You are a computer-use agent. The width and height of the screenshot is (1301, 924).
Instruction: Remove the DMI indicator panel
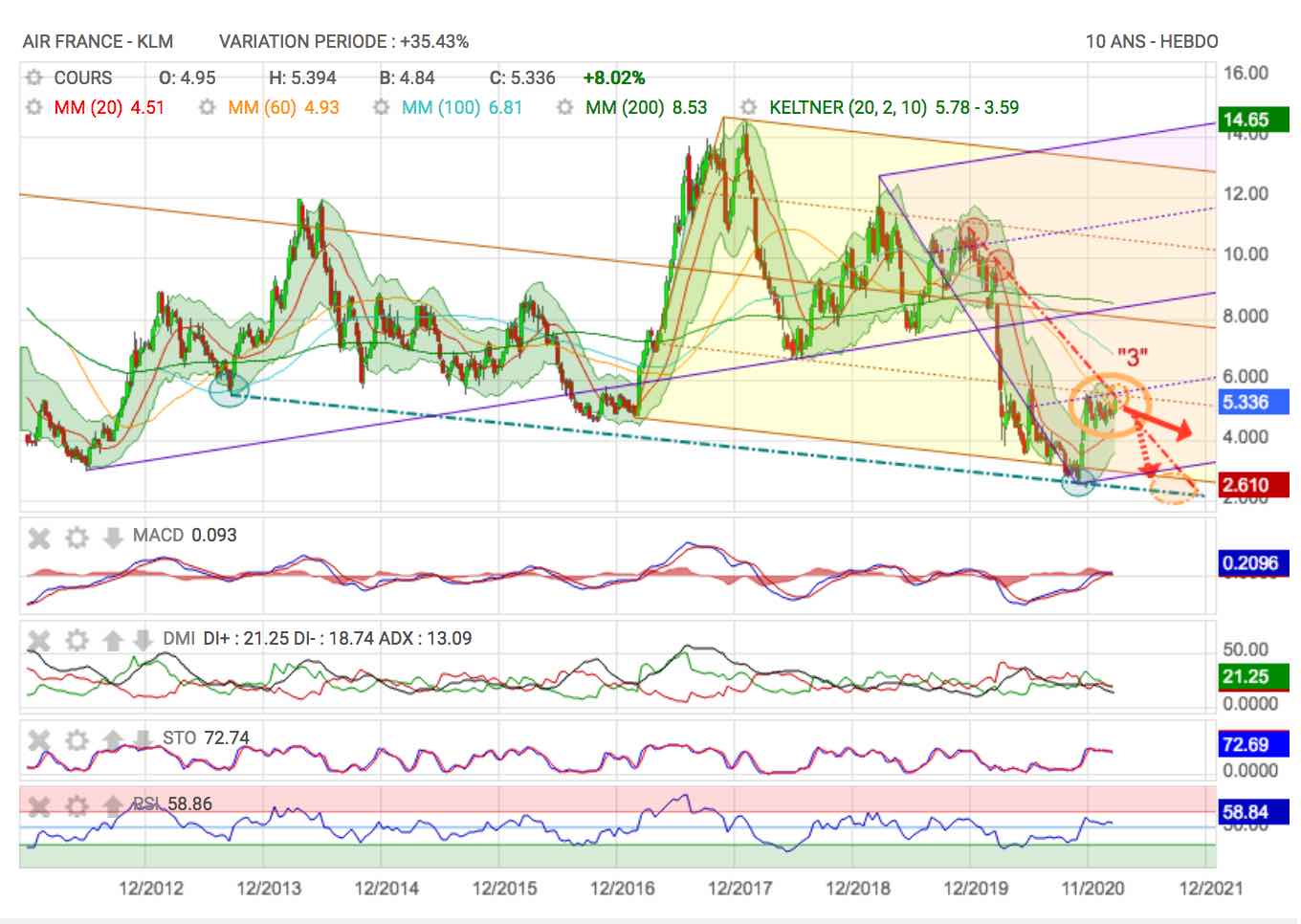coord(38,640)
